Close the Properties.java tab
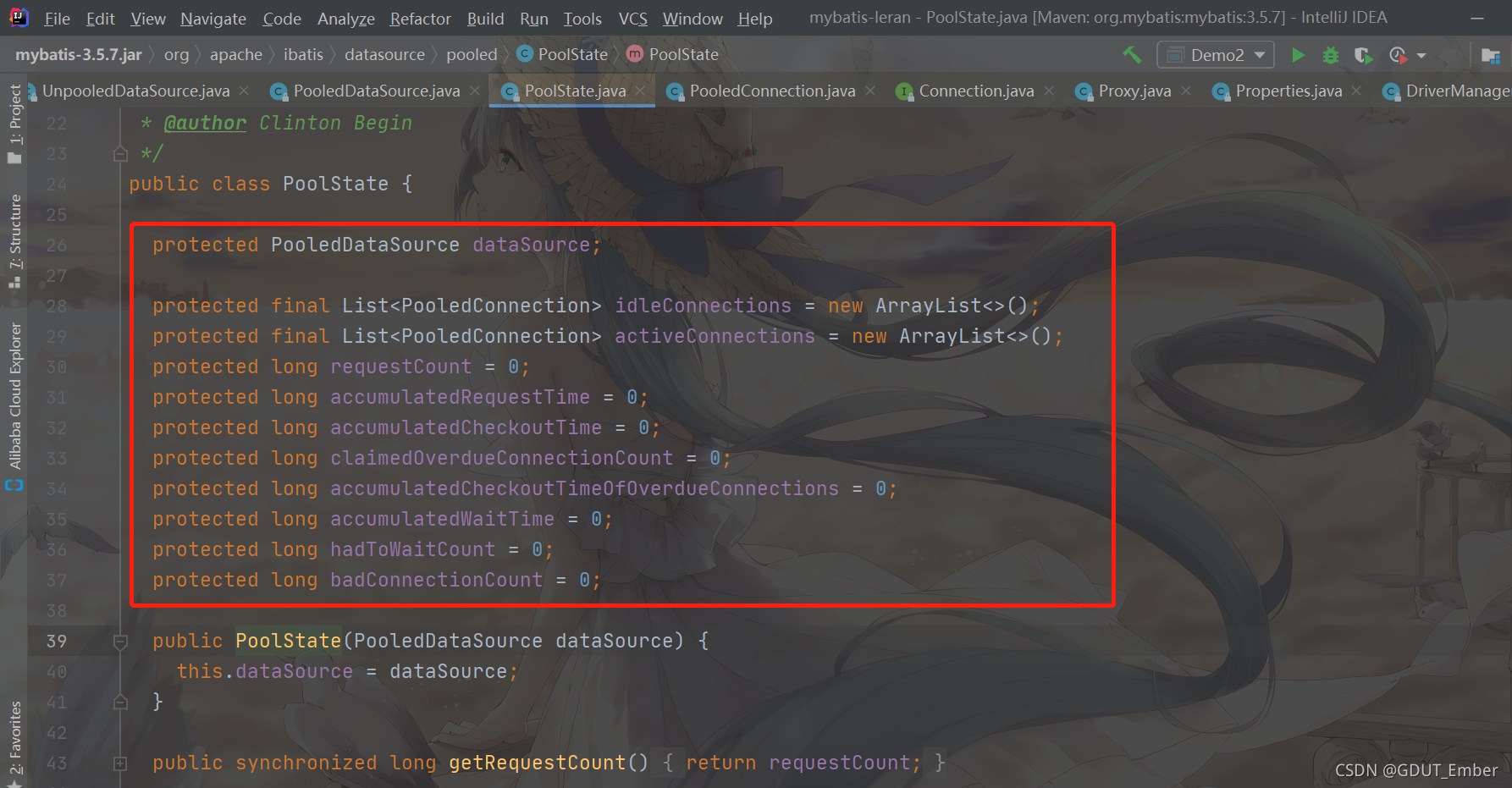The width and height of the screenshot is (1512, 788). point(1357,91)
